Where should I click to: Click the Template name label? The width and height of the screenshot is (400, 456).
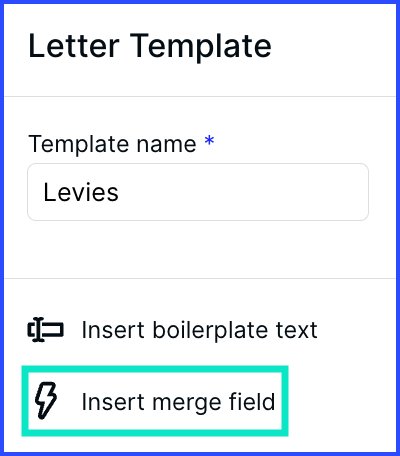113,144
